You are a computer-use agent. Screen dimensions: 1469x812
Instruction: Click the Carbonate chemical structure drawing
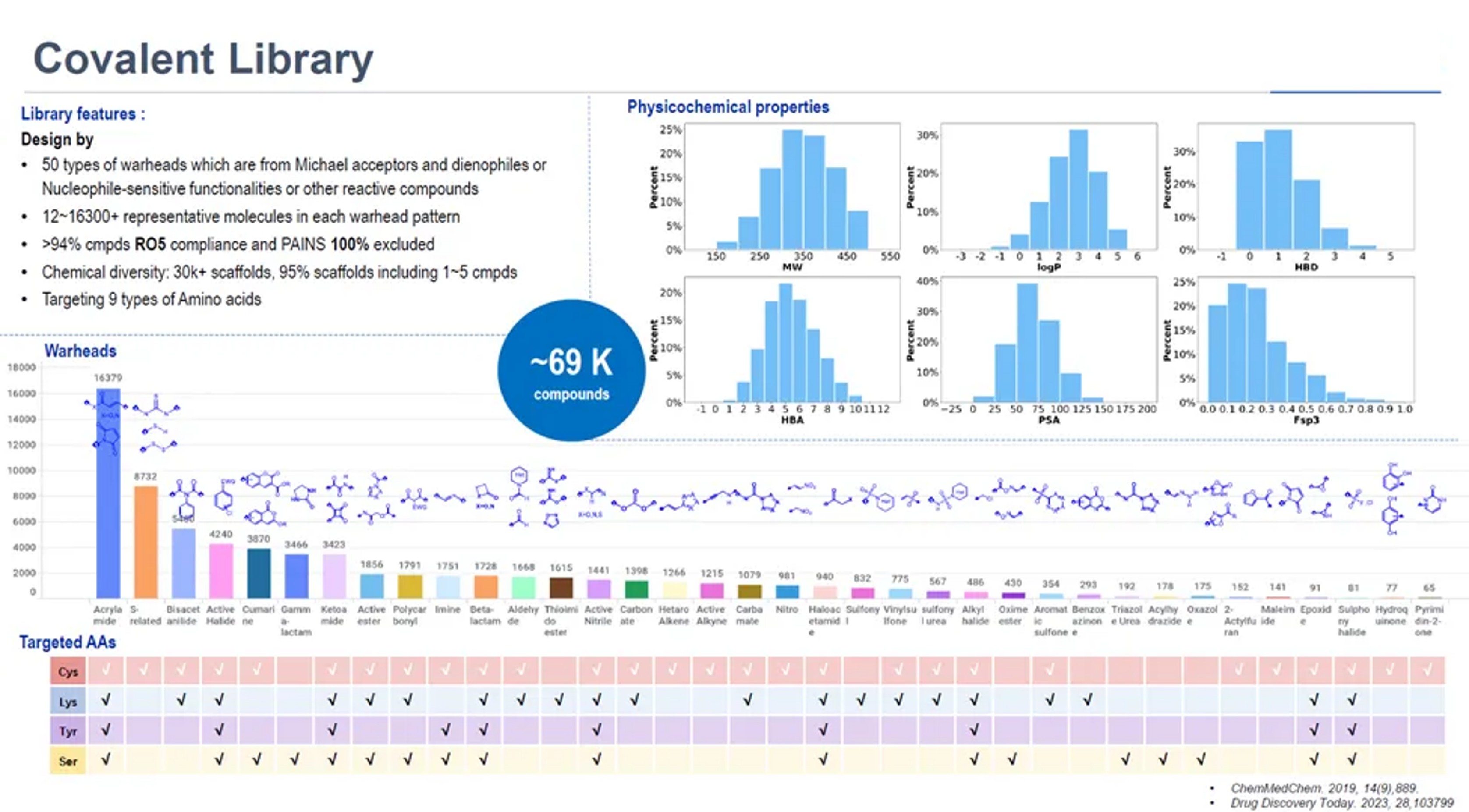tap(635, 502)
